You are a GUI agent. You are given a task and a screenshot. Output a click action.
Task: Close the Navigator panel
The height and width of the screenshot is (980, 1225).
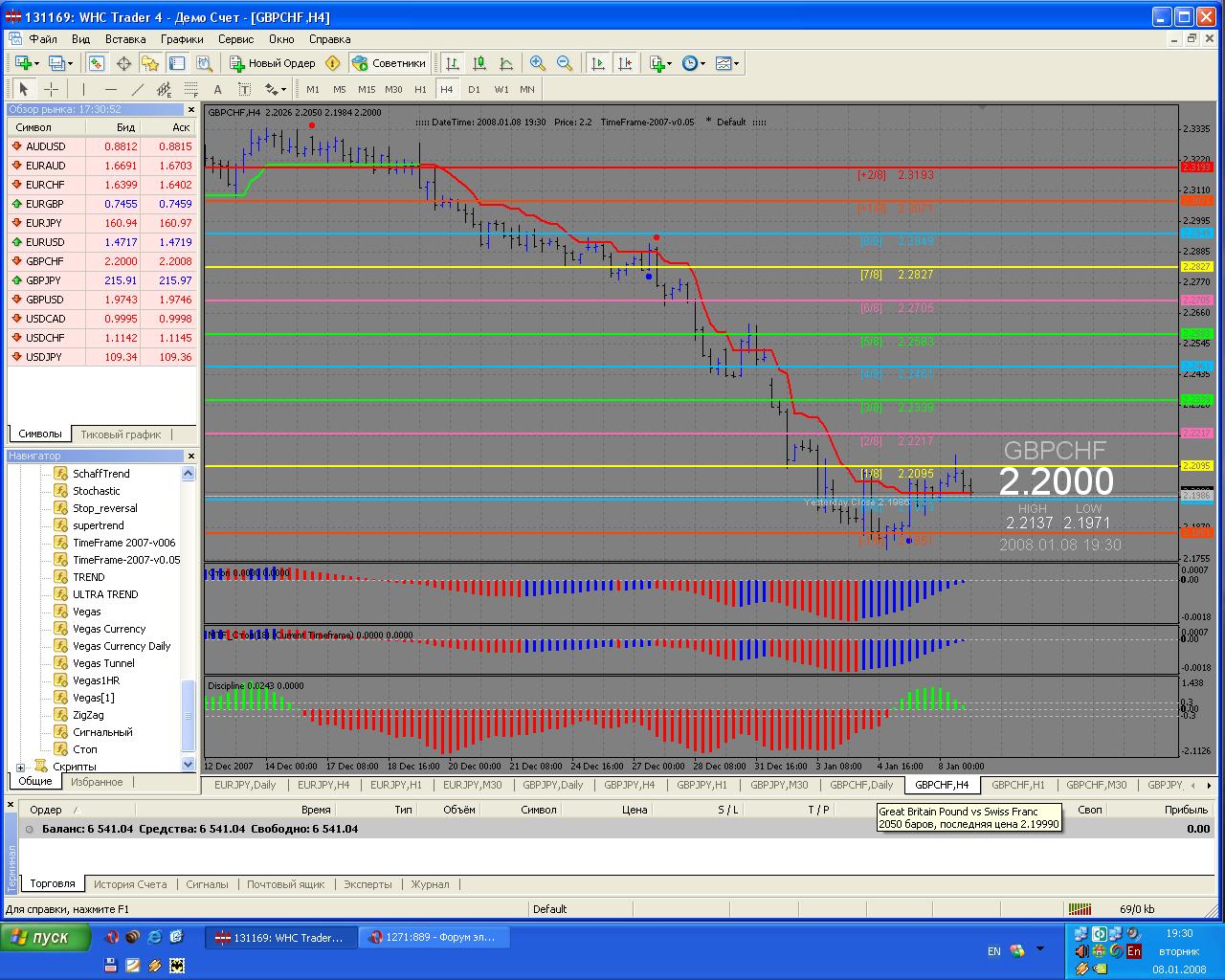tap(190, 456)
